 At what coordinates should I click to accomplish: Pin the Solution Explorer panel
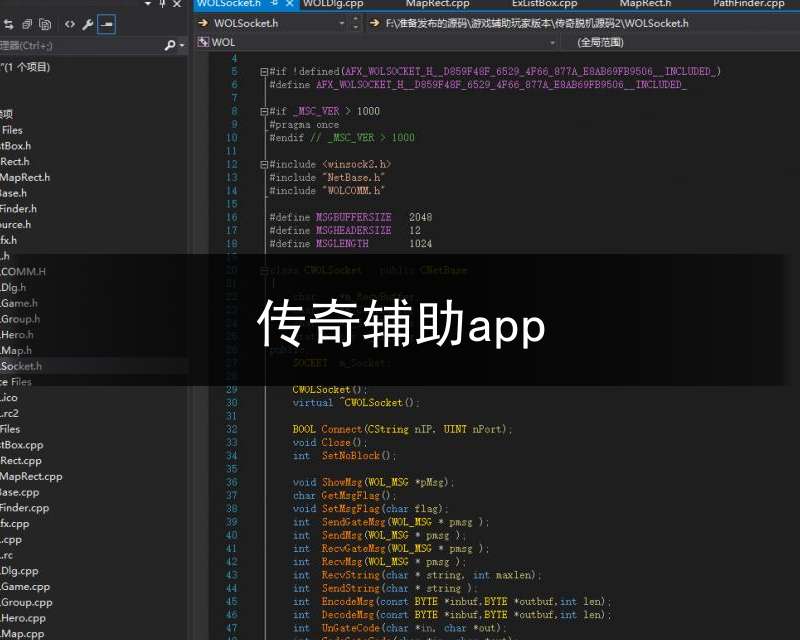(162, 4)
